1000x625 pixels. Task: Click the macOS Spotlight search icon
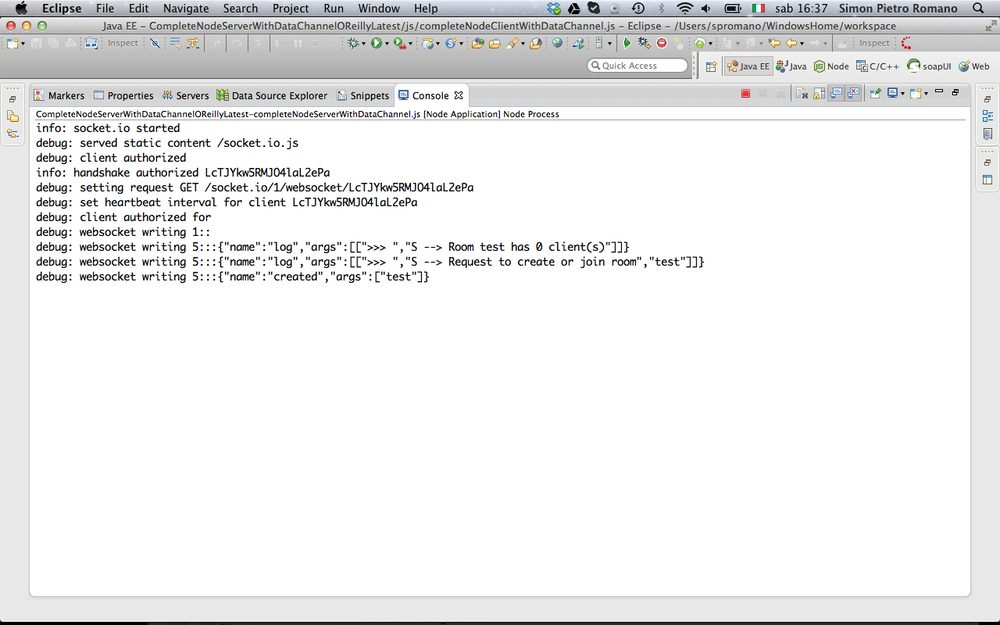[x=977, y=8]
